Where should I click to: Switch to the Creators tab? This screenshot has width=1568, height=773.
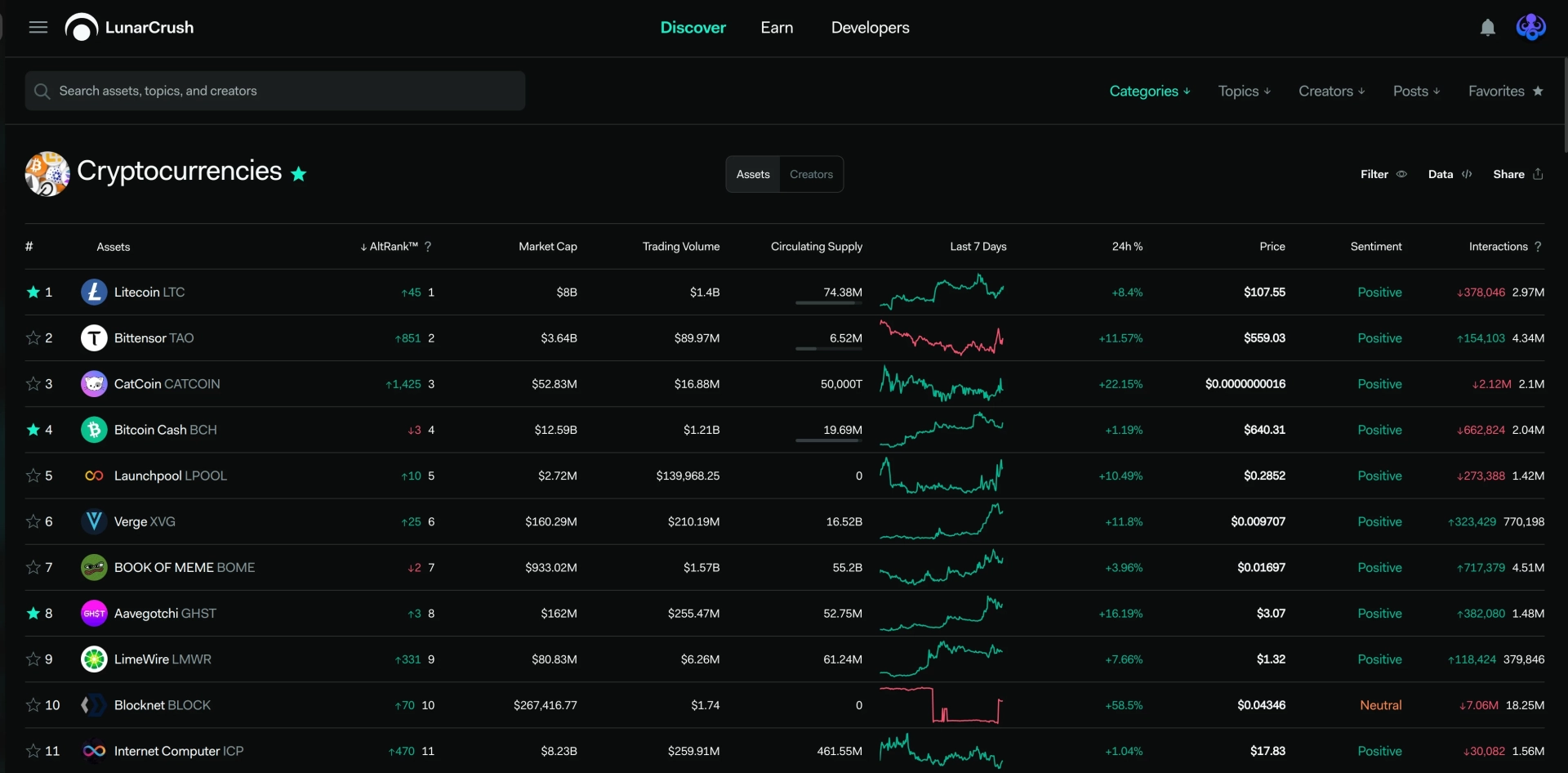point(811,174)
